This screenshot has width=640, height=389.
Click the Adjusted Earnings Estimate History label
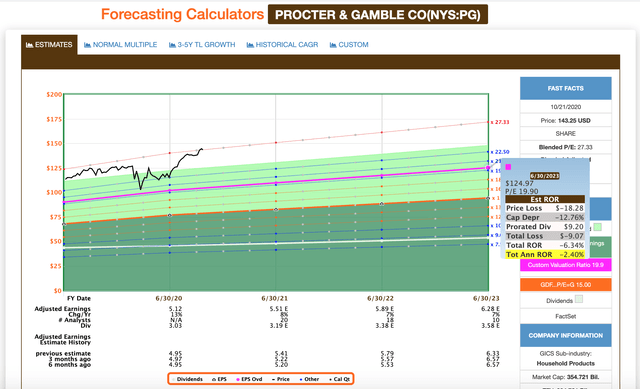click(x=62, y=340)
